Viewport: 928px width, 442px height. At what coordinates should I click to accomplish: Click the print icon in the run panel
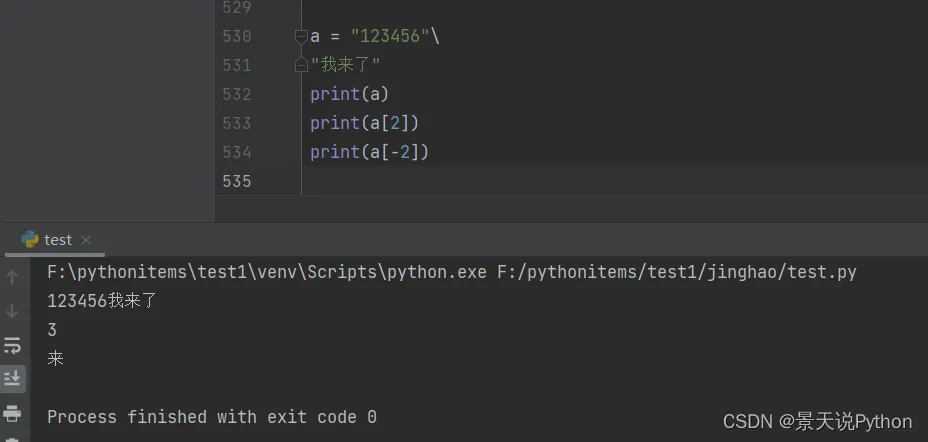(12, 412)
